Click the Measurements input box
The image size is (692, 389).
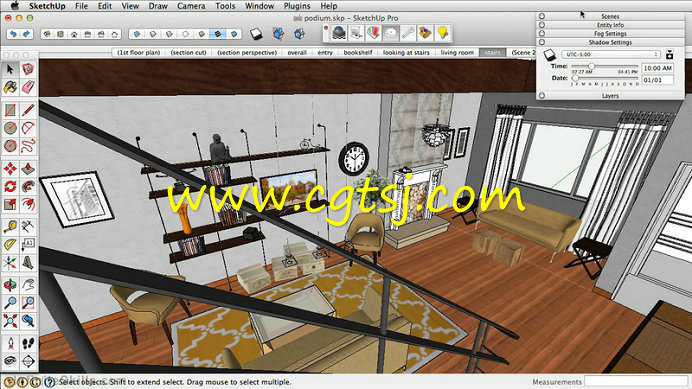click(636, 381)
